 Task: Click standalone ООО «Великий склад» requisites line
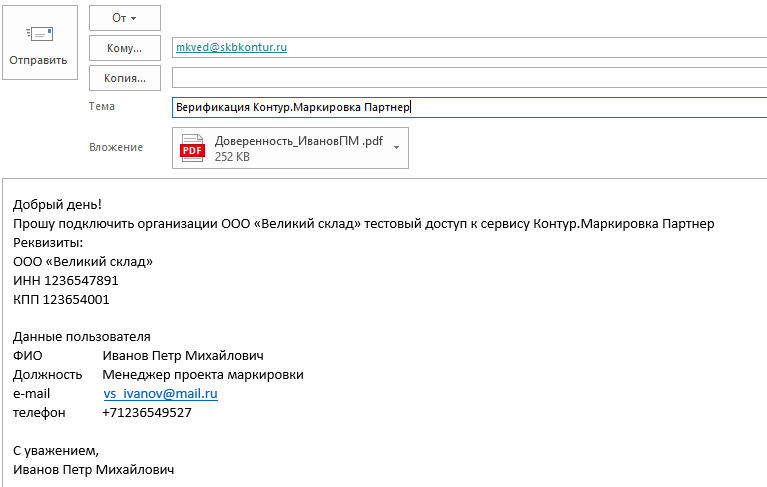[83, 262]
